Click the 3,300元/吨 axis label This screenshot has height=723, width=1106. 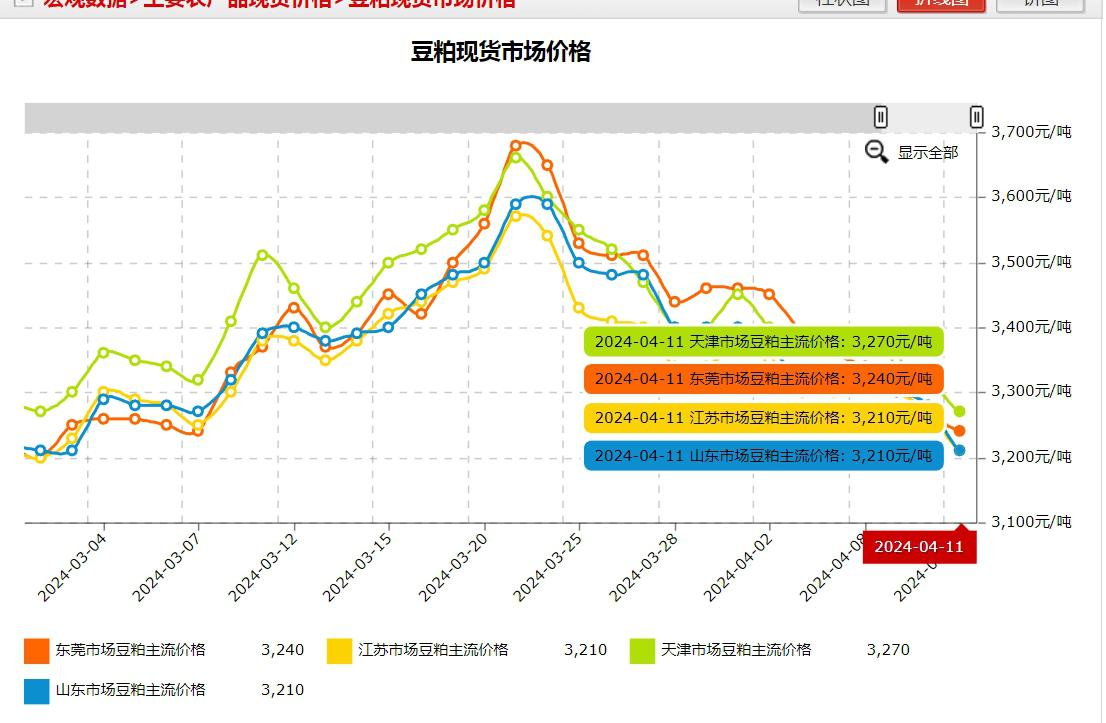point(1031,391)
